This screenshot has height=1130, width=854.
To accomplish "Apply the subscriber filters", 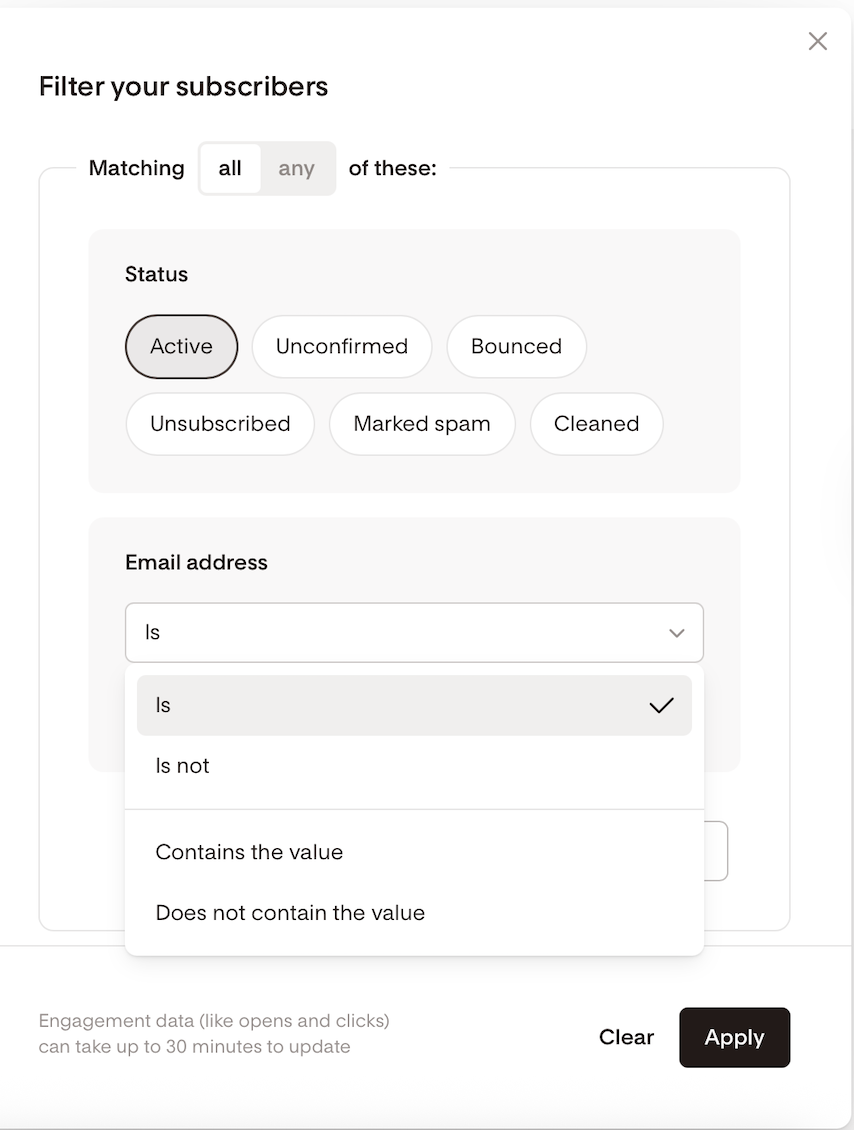I will pos(734,1037).
